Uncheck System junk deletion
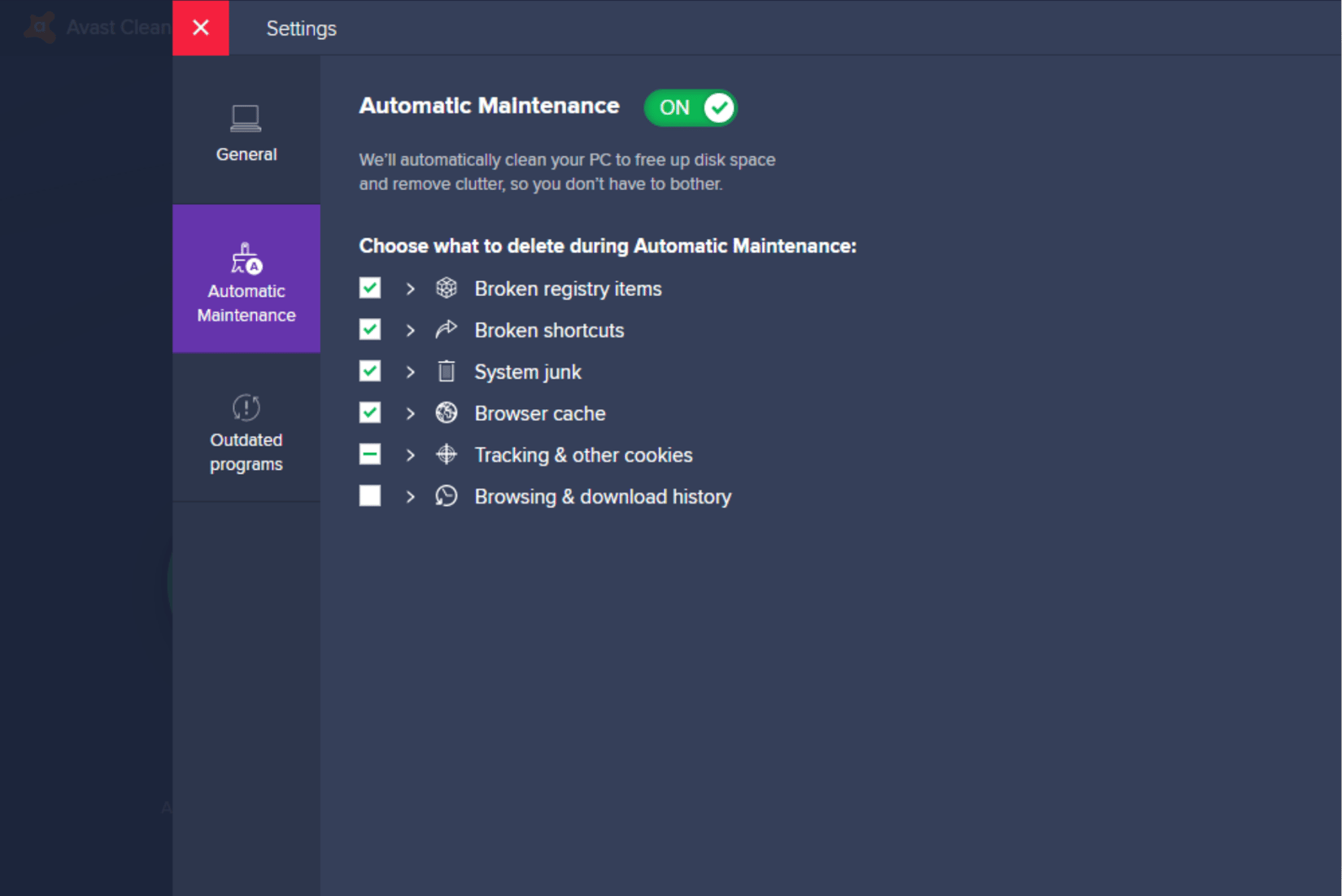The image size is (1342, 896). 369,371
